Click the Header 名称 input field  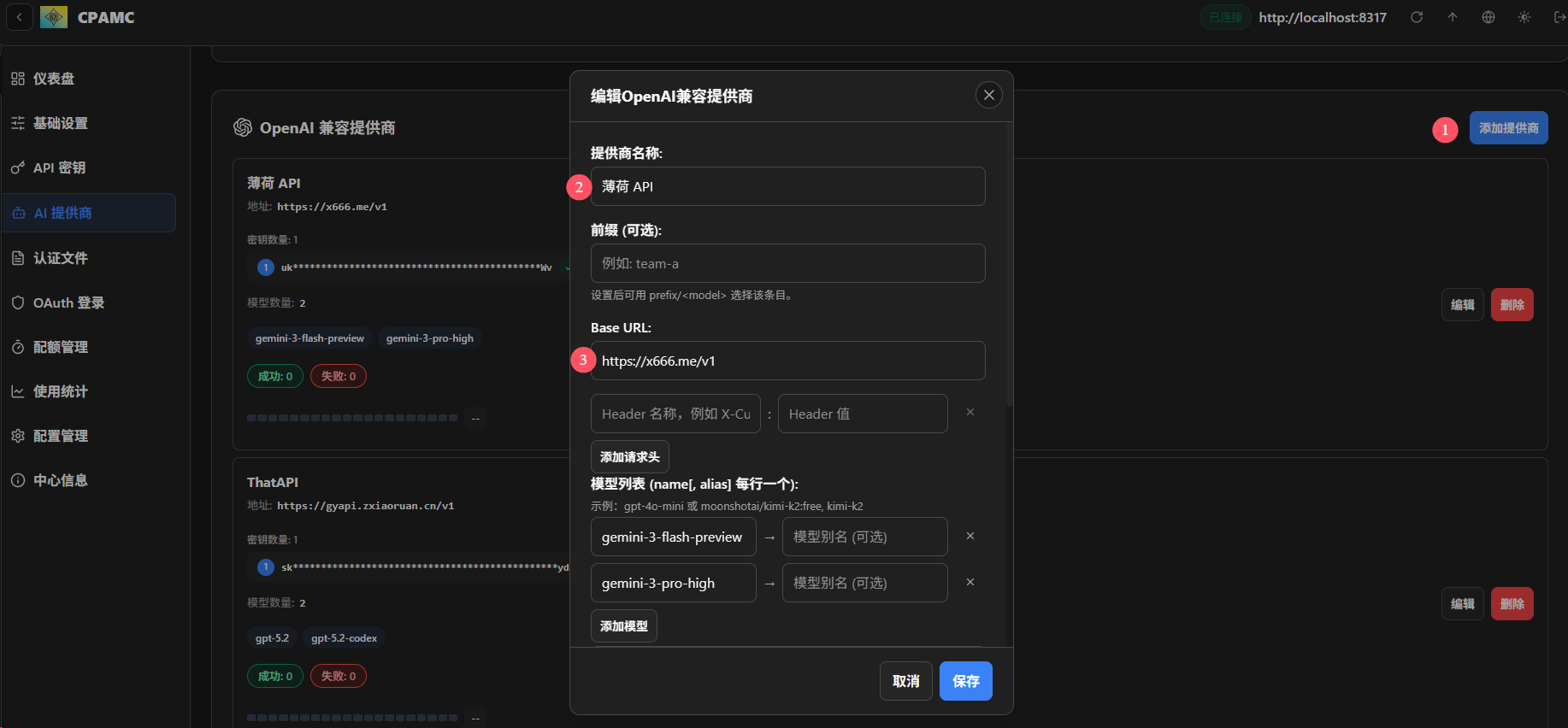point(675,414)
